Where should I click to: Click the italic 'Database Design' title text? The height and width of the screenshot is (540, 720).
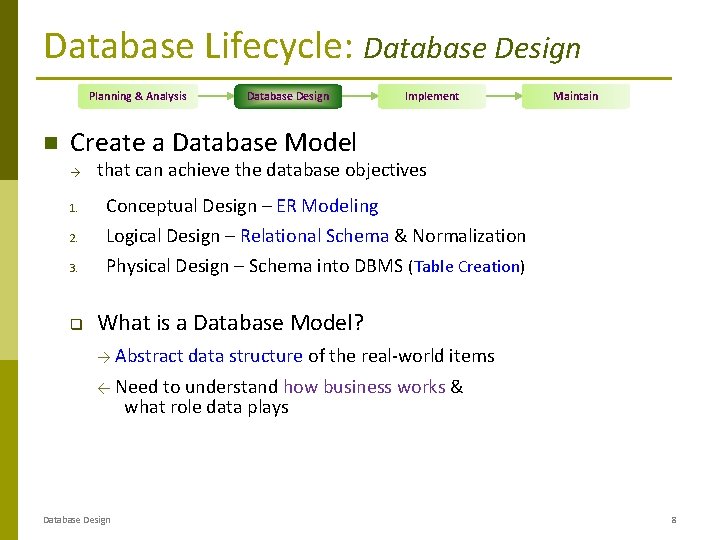(472, 48)
